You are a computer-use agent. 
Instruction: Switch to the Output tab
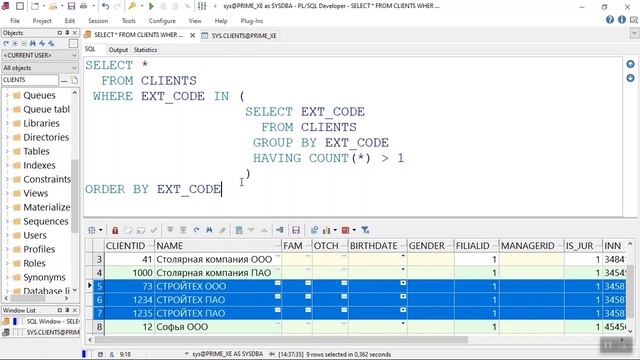(x=118, y=50)
